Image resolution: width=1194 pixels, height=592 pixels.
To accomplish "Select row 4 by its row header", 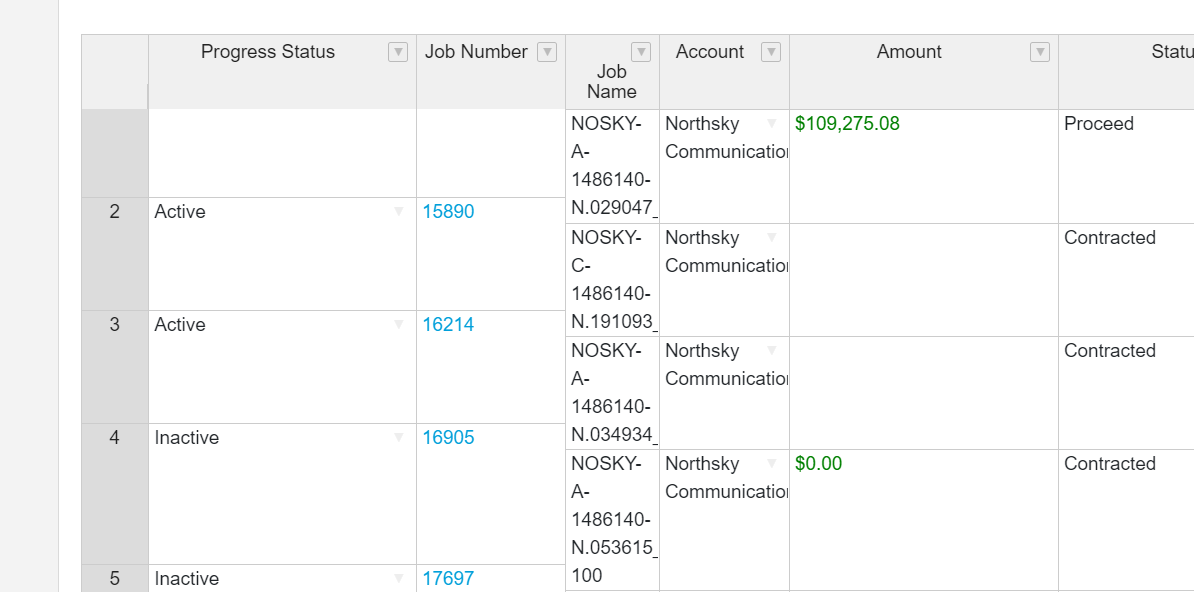I will click(x=114, y=438).
